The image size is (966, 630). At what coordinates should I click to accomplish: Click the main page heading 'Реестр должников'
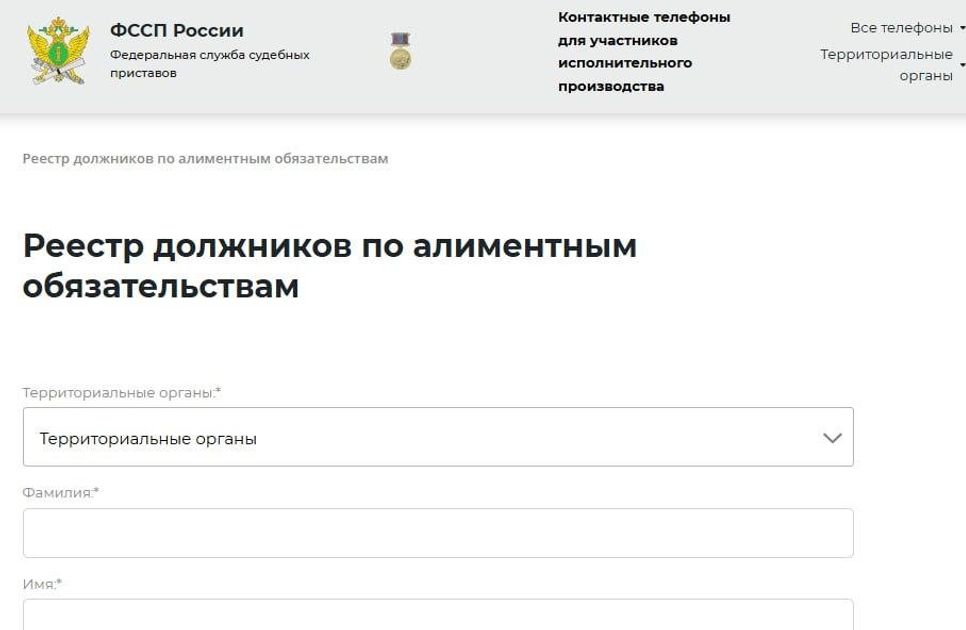(x=330, y=265)
